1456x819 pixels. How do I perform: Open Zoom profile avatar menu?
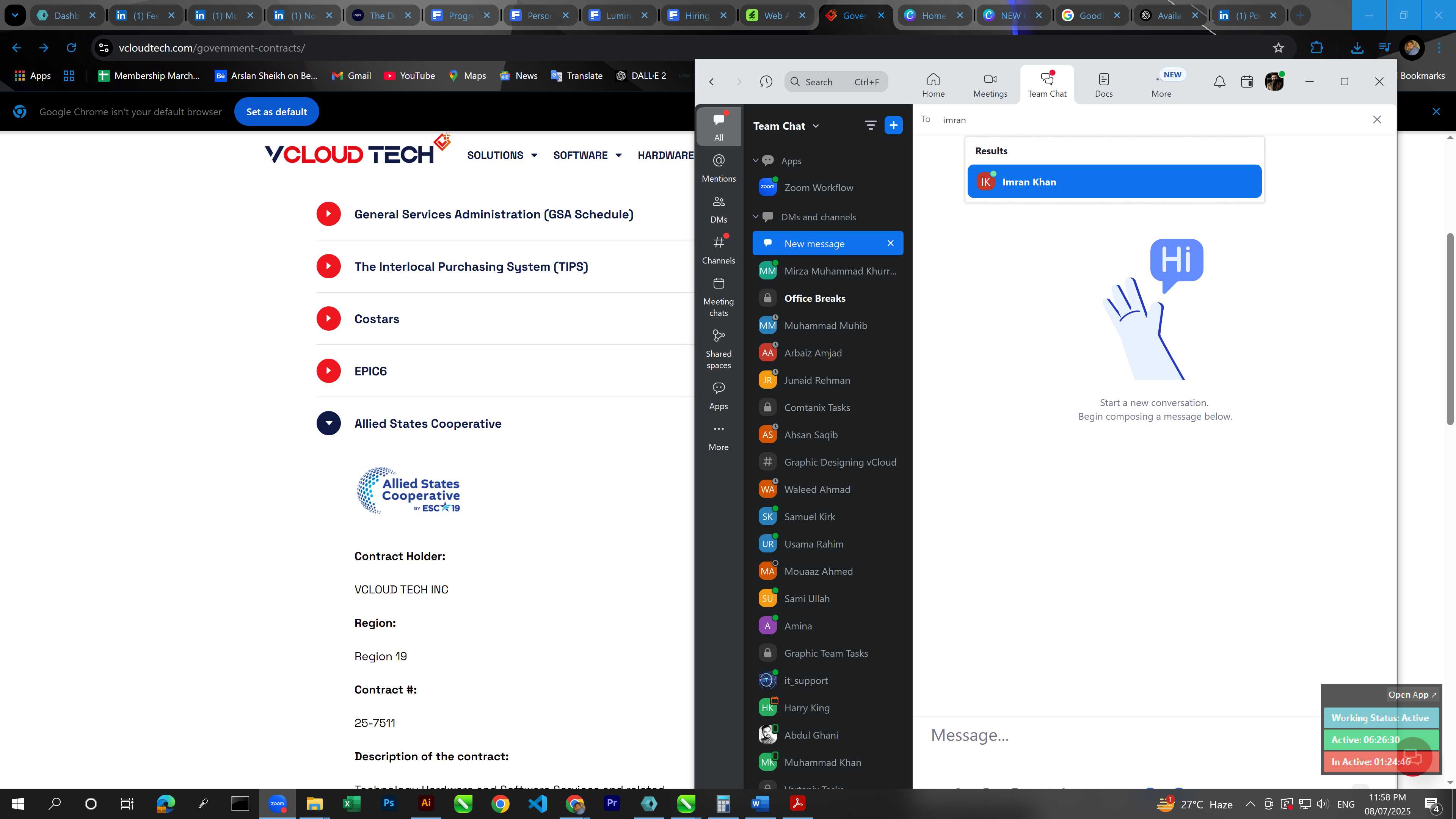click(x=1274, y=82)
